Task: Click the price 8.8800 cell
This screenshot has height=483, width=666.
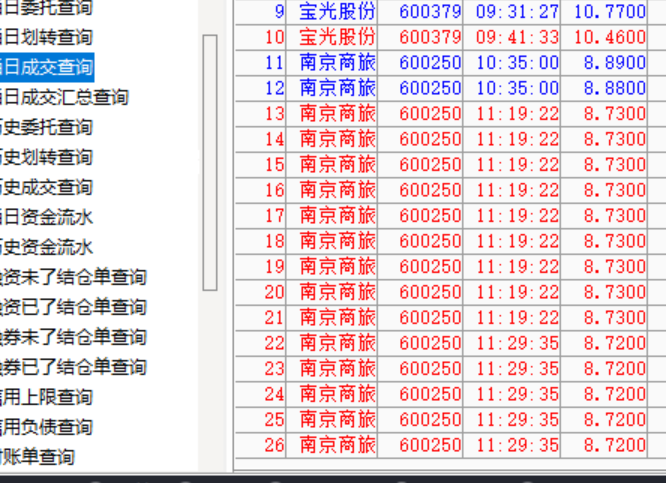Action: coord(615,88)
